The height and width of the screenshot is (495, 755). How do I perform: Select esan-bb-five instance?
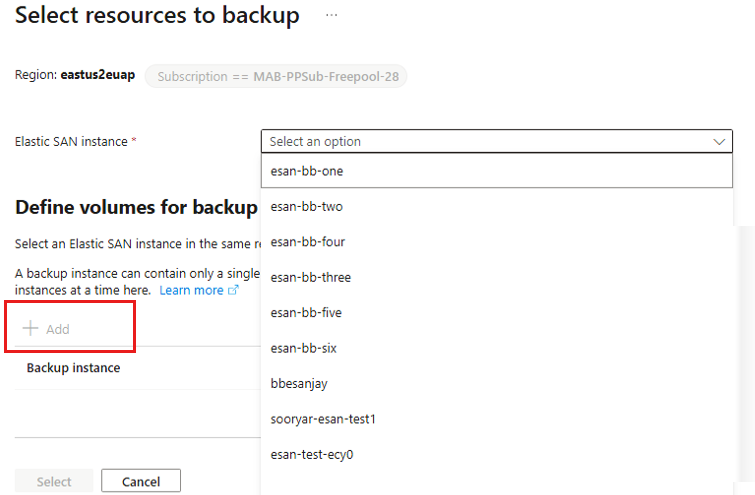(496, 313)
